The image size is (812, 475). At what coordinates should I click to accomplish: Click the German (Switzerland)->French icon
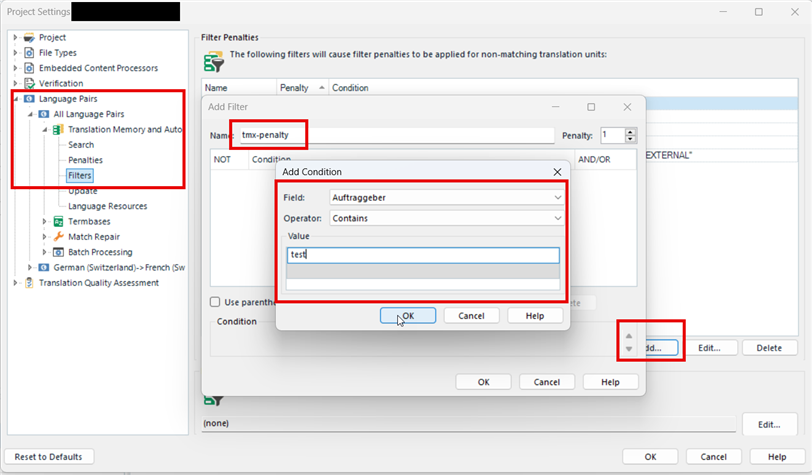click(x=44, y=267)
